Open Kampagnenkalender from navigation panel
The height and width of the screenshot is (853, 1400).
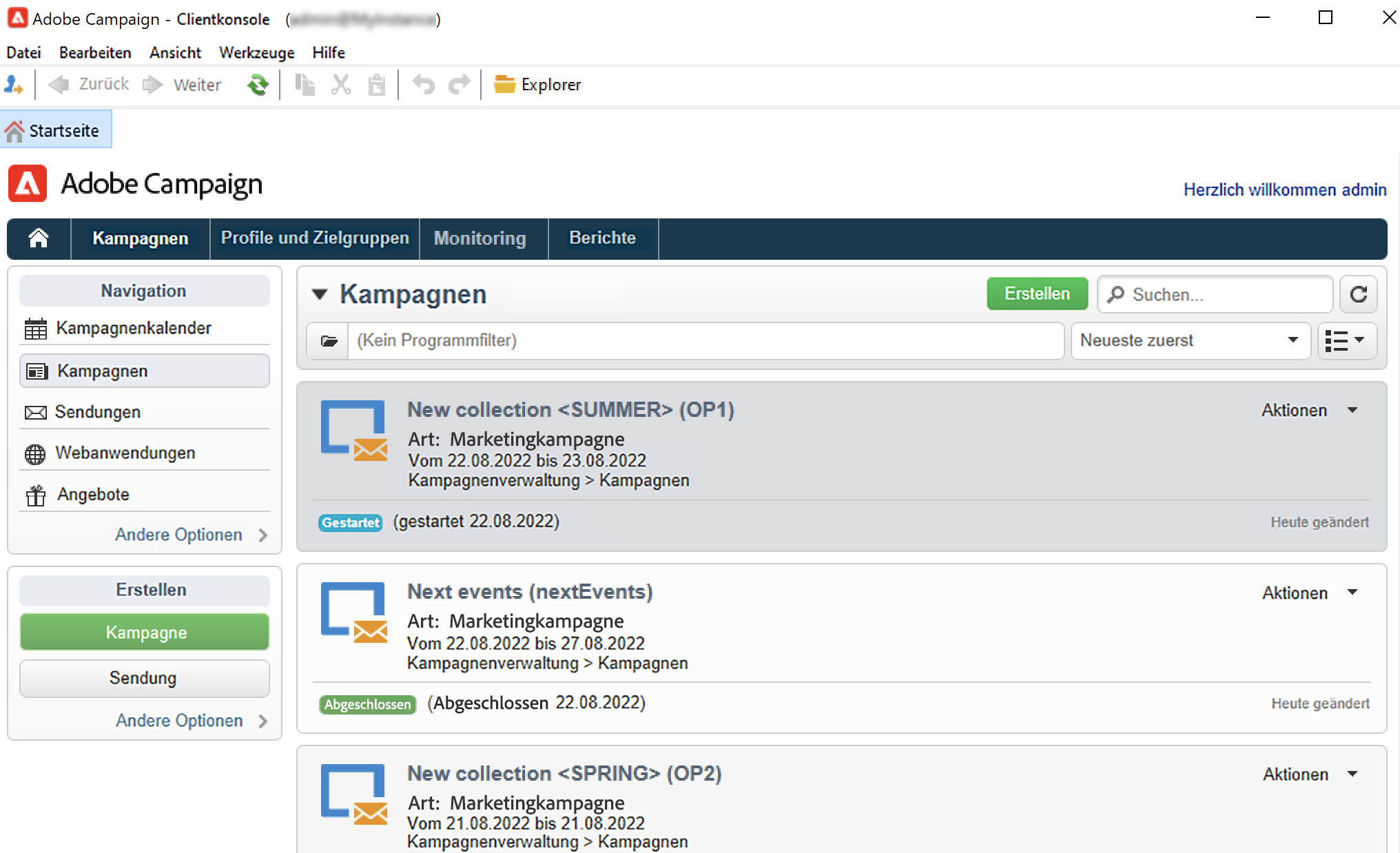[133, 328]
